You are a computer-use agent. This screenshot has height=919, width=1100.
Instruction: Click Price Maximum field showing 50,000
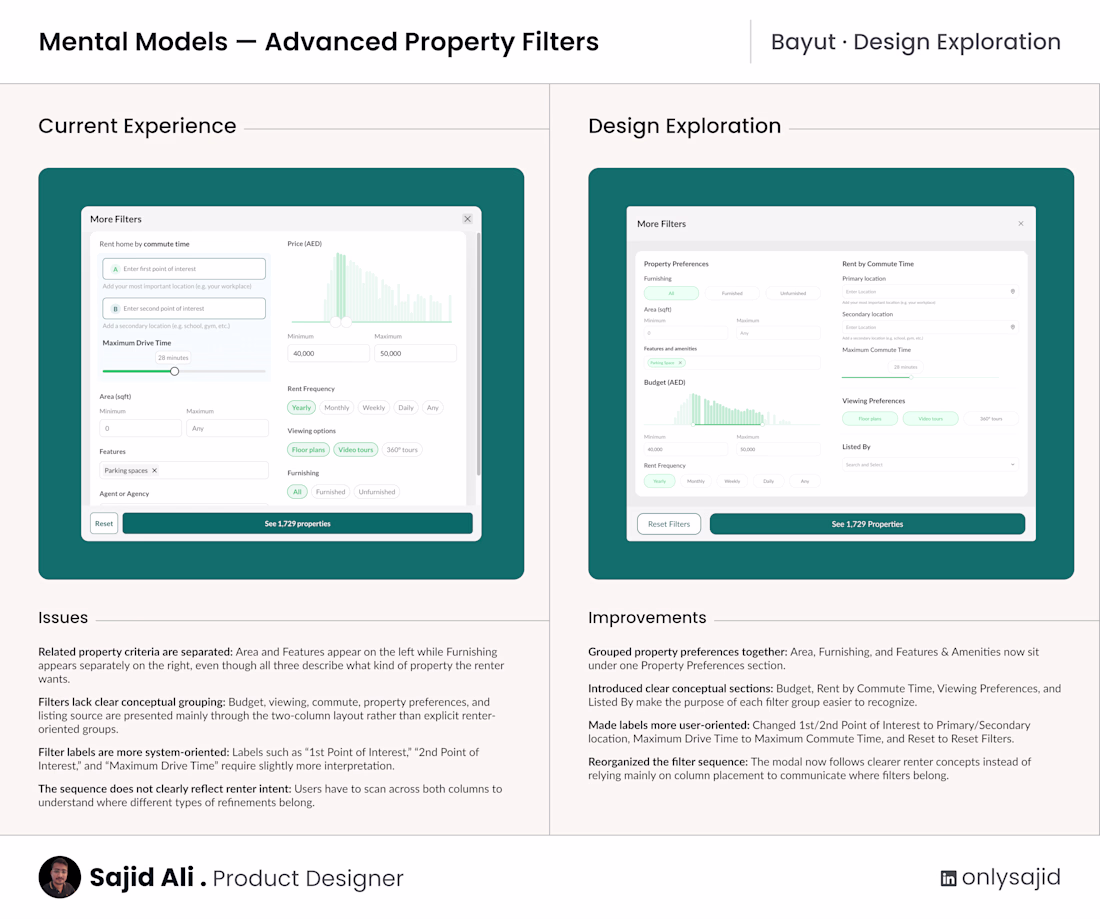[x=415, y=354]
